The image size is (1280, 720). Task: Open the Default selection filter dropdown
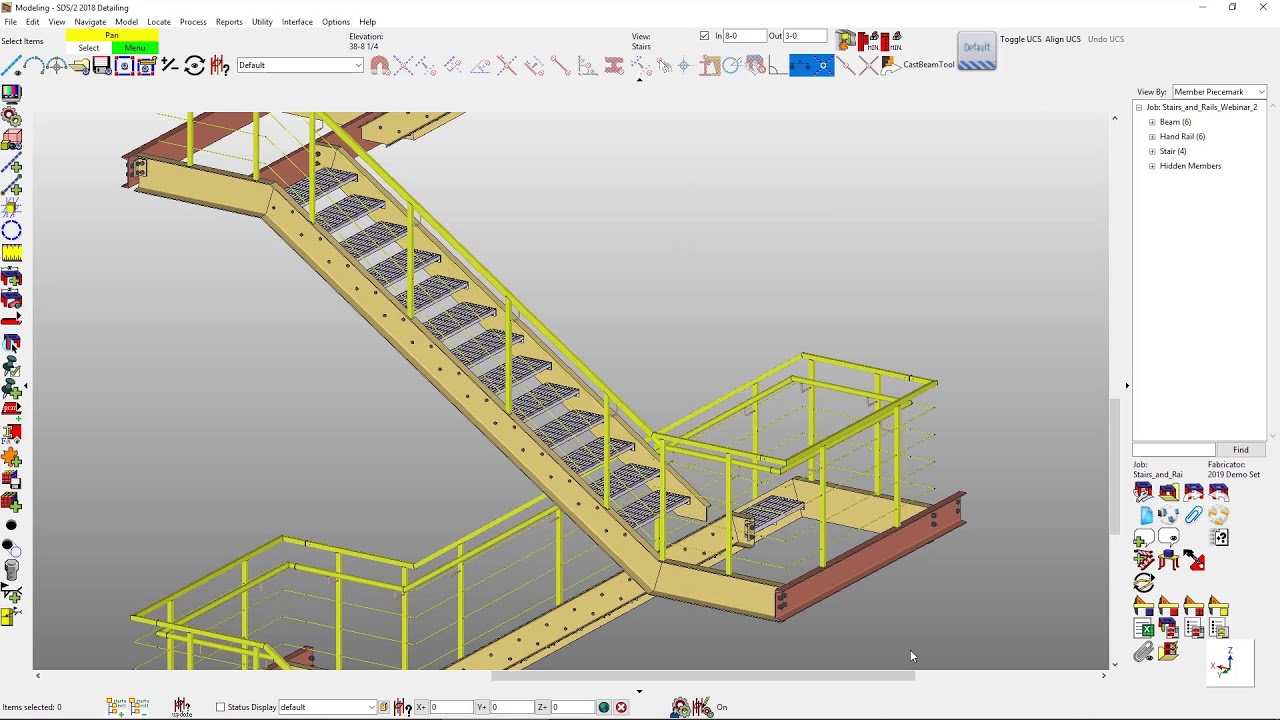(x=300, y=65)
